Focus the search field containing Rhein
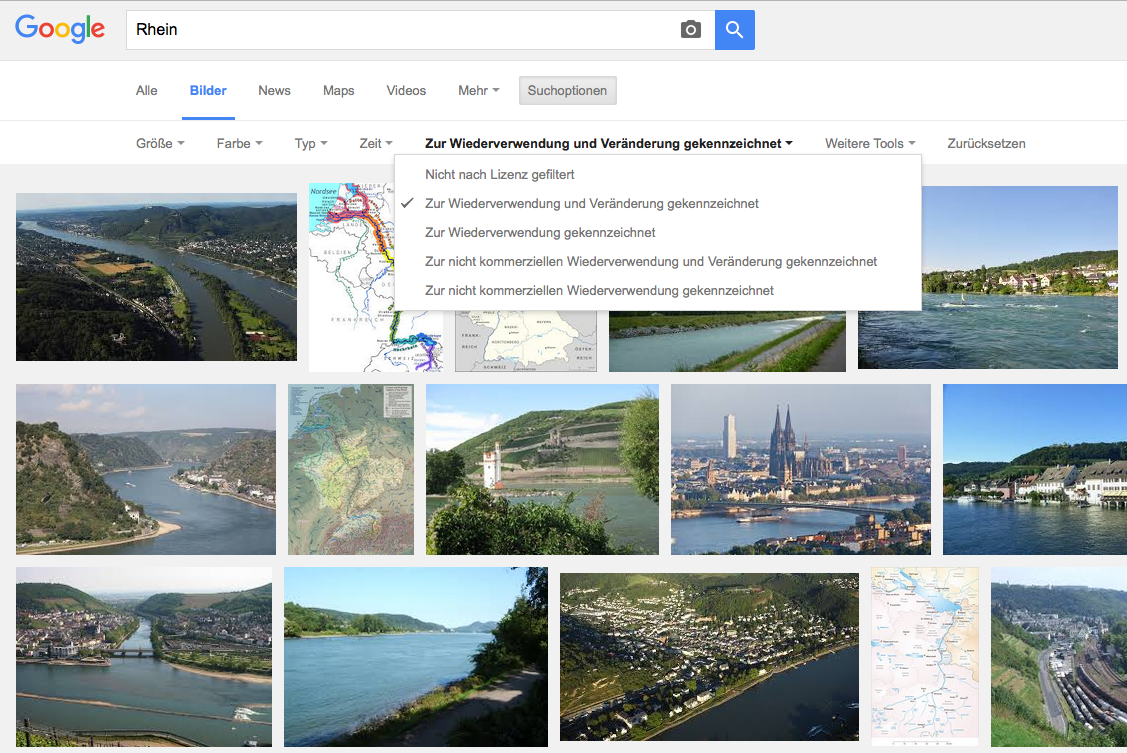The image size is (1127, 753). tap(420, 29)
